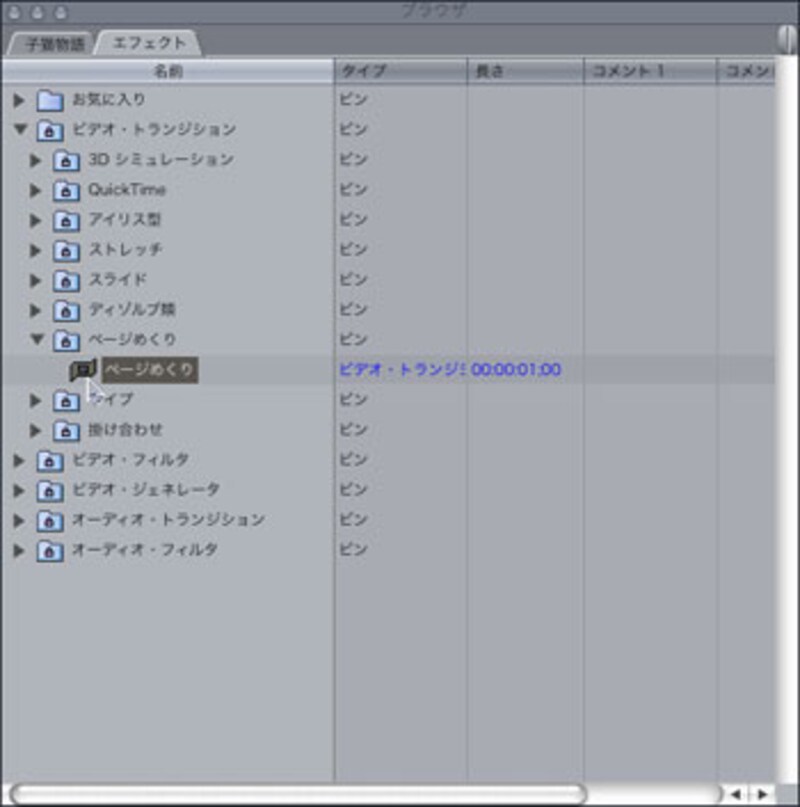This screenshot has width=800, height=807.
Task: Click the 3D シミュレーション bin icon
Action: pos(66,161)
